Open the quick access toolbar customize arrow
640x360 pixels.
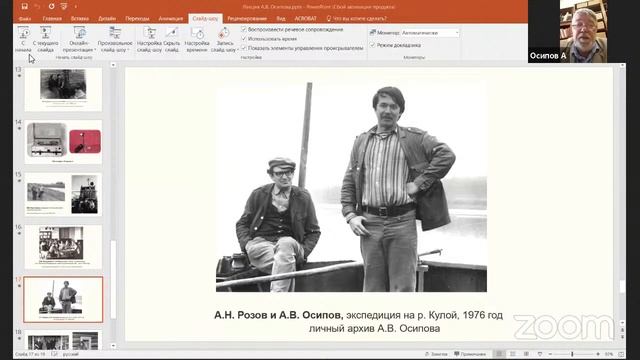[x=76, y=7]
